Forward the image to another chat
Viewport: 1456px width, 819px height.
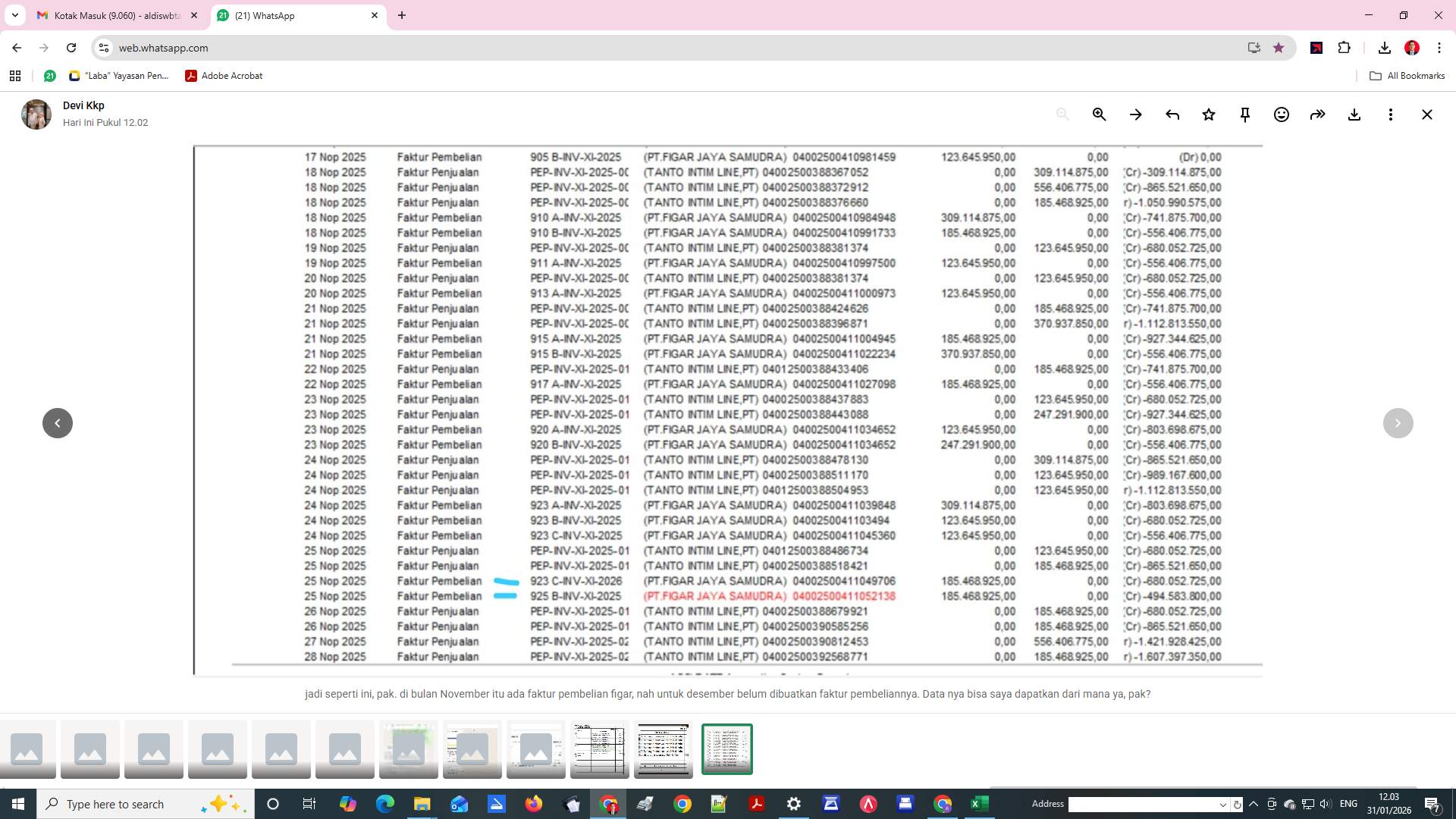click(x=1317, y=115)
